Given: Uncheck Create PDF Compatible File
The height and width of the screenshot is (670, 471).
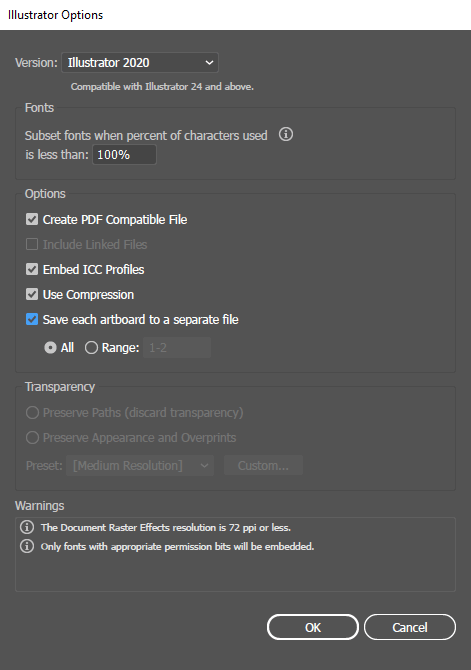Looking at the screenshot, I should pos(32,220).
